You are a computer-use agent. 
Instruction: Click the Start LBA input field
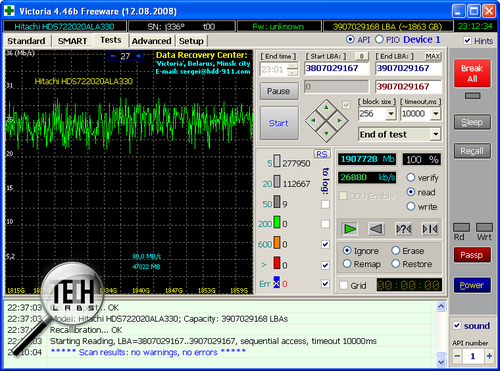point(337,68)
